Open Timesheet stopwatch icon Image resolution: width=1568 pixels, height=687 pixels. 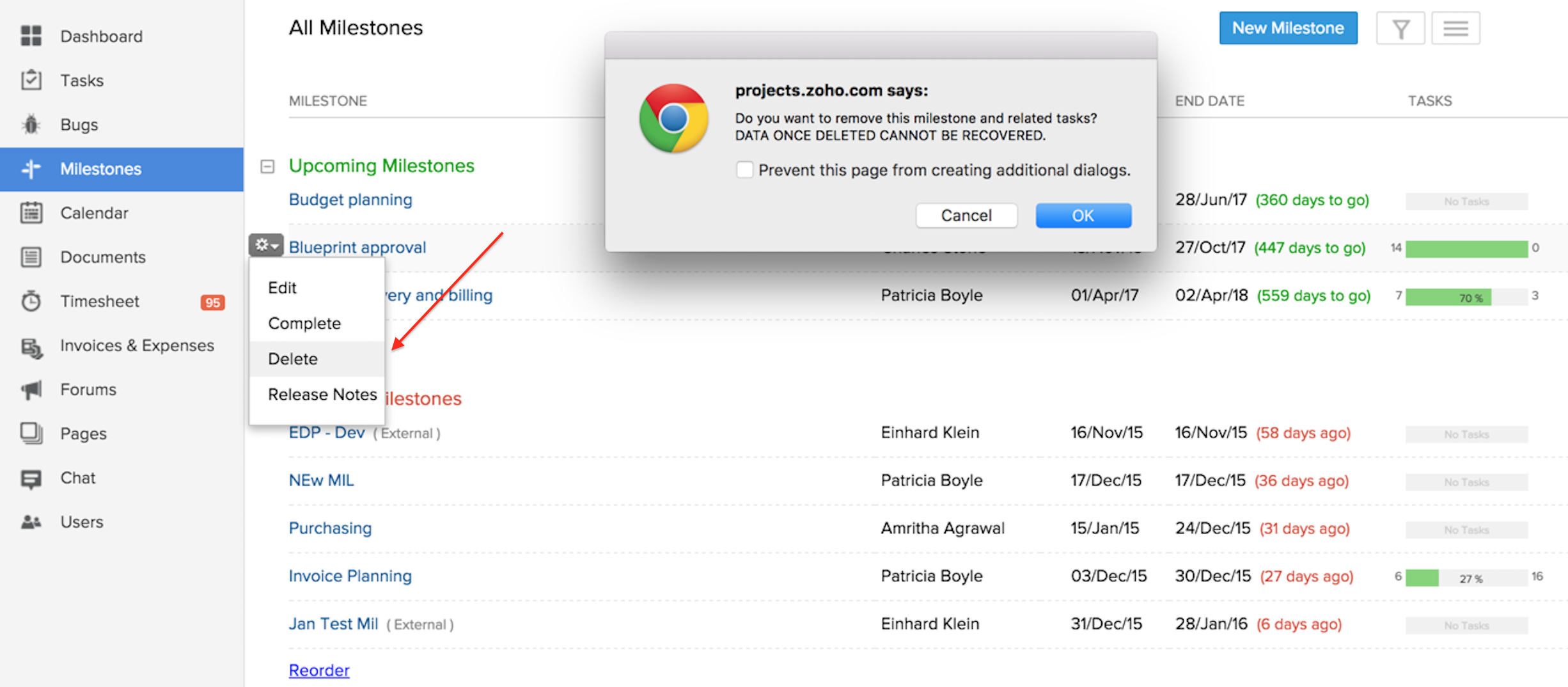31,301
